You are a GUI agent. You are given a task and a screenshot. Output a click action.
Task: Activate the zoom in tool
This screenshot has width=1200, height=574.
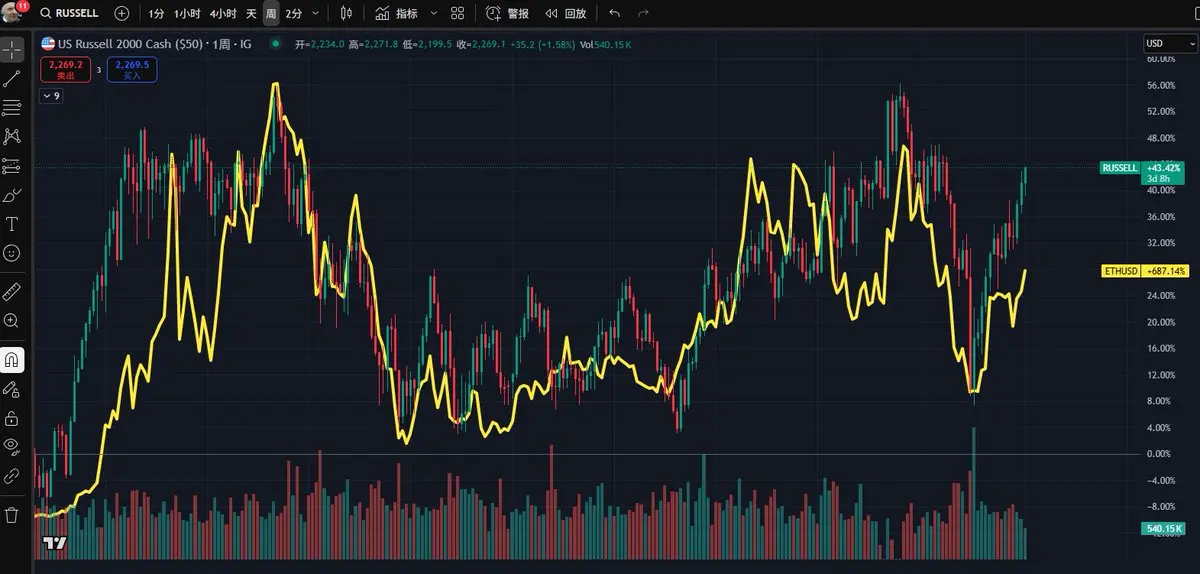point(12,320)
